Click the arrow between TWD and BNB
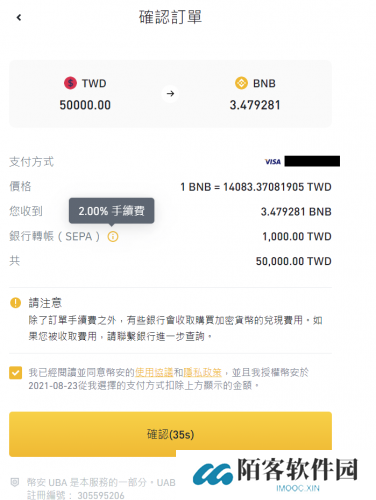The width and height of the screenshot is (376, 500). click(x=170, y=94)
